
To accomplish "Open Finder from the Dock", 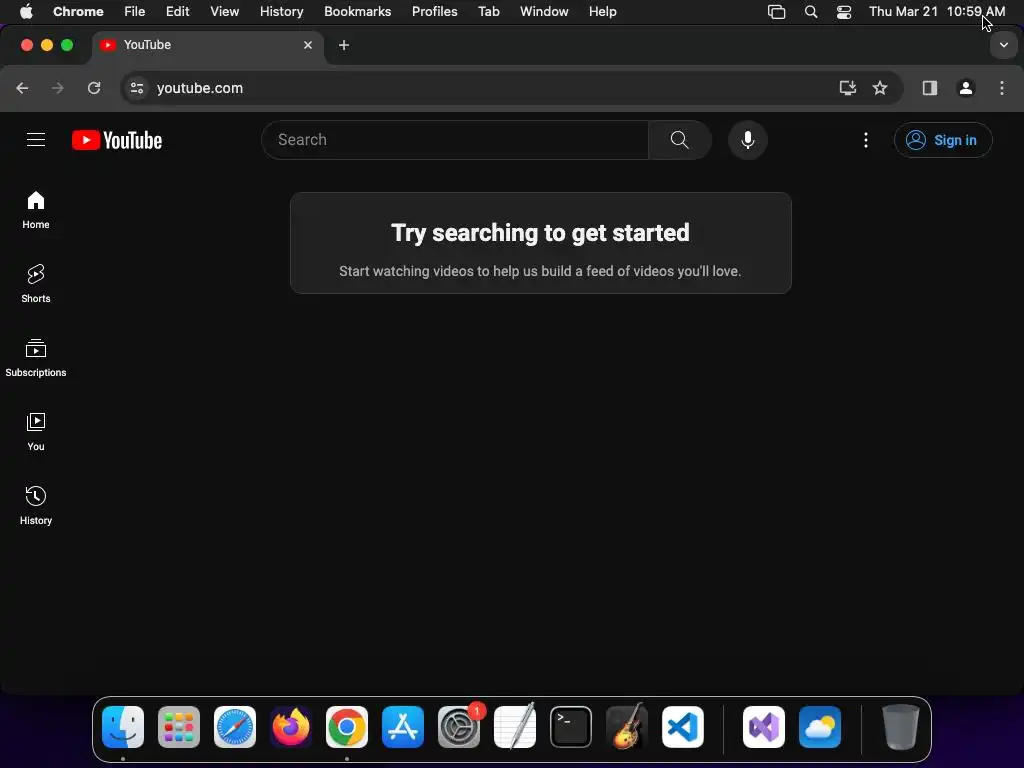I will pyautogui.click(x=123, y=727).
